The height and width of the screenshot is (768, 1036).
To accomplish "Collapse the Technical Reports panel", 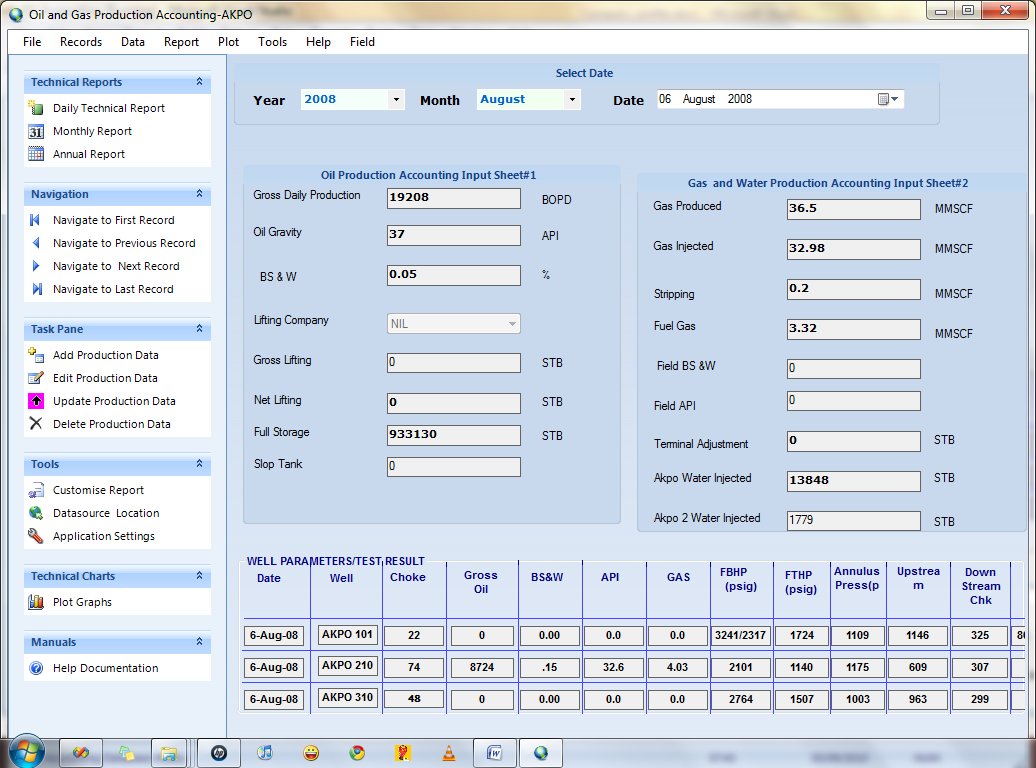I will 199,82.
